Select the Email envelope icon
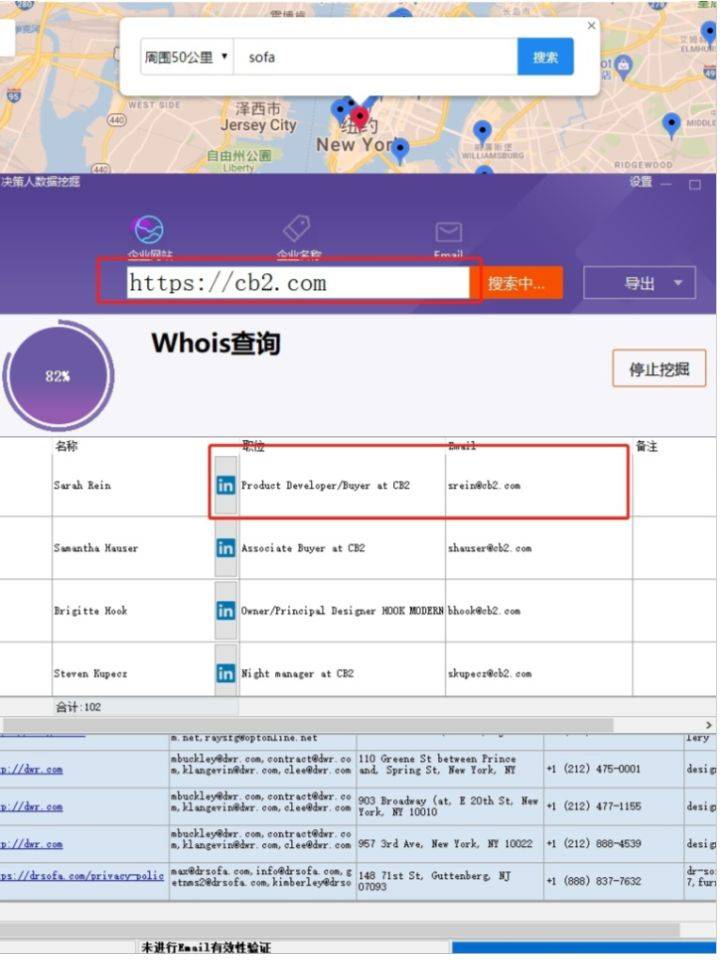Image resolution: width=720 pixels, height=960 pixels. pos(448,233)
